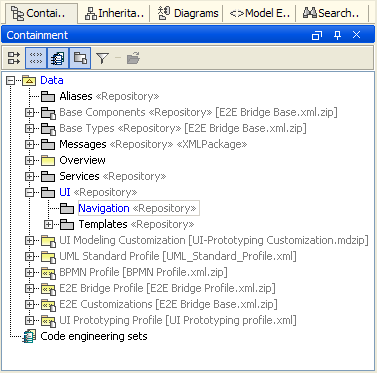
Task: Switch to the Inheritance tab
Action: [x=115, y=13]
